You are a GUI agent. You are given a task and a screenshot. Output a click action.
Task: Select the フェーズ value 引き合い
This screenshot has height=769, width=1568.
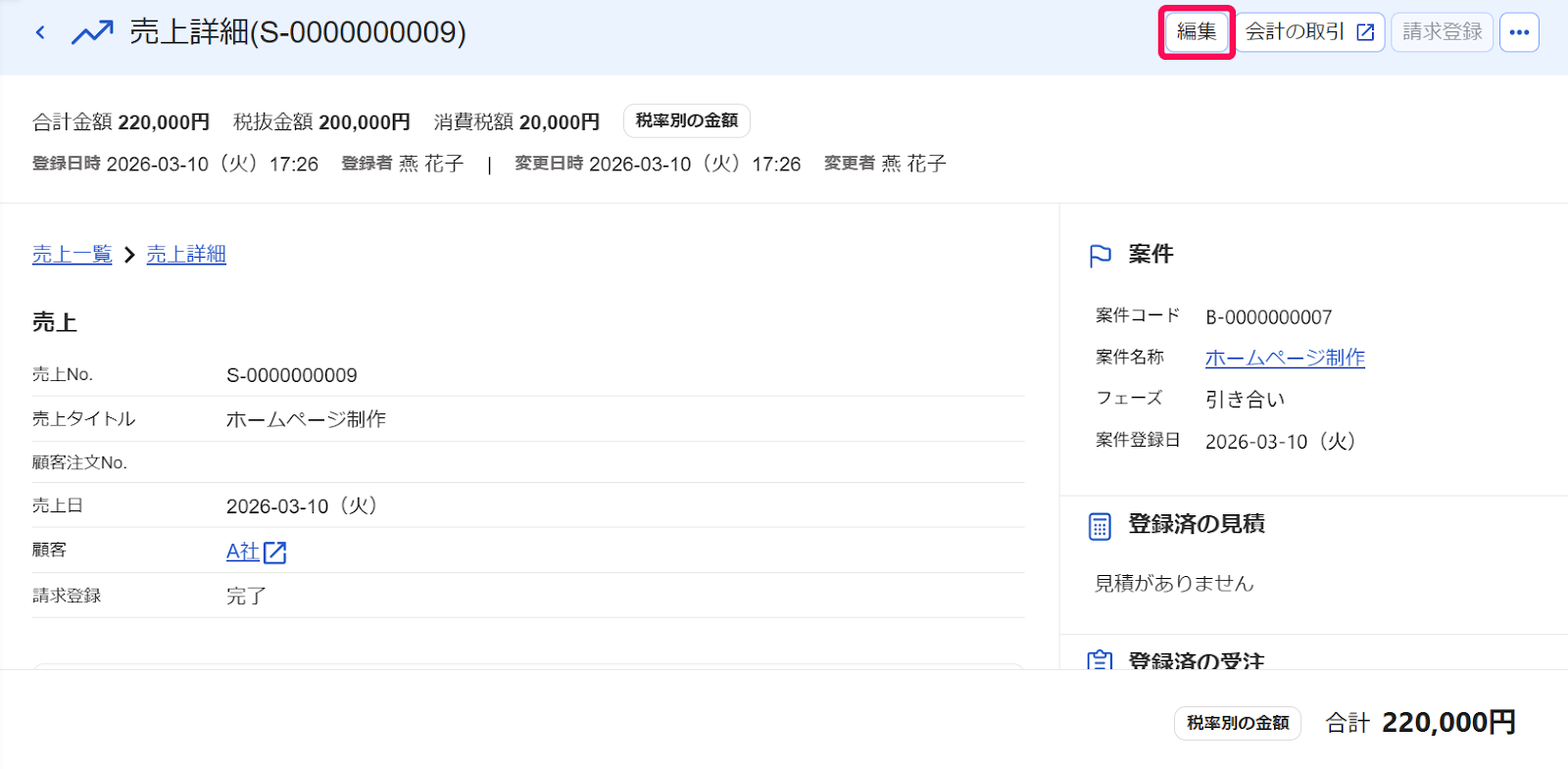1245,400
